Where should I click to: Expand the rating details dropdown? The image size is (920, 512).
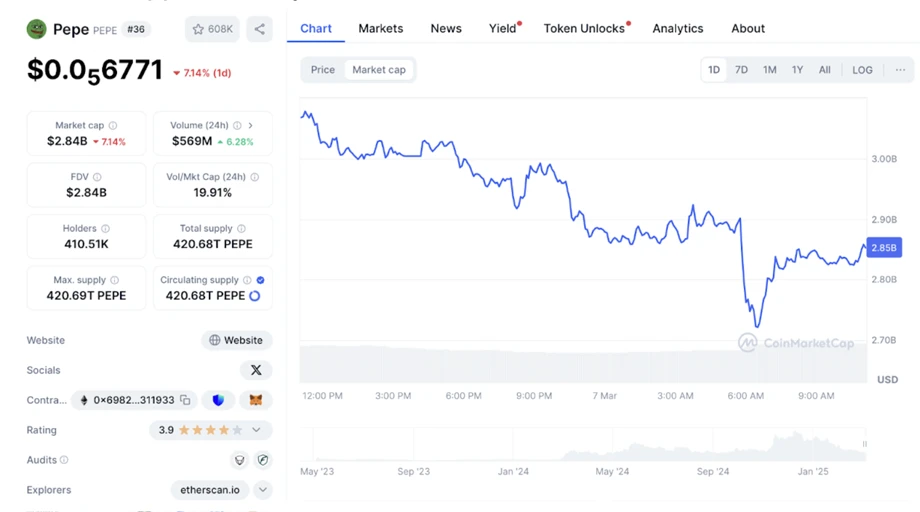coord(257,430)
